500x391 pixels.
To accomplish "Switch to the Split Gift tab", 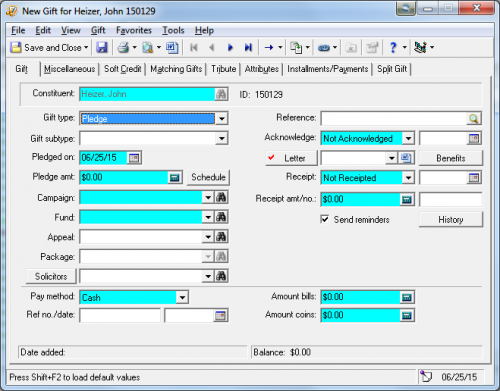I will pos(392,69).
